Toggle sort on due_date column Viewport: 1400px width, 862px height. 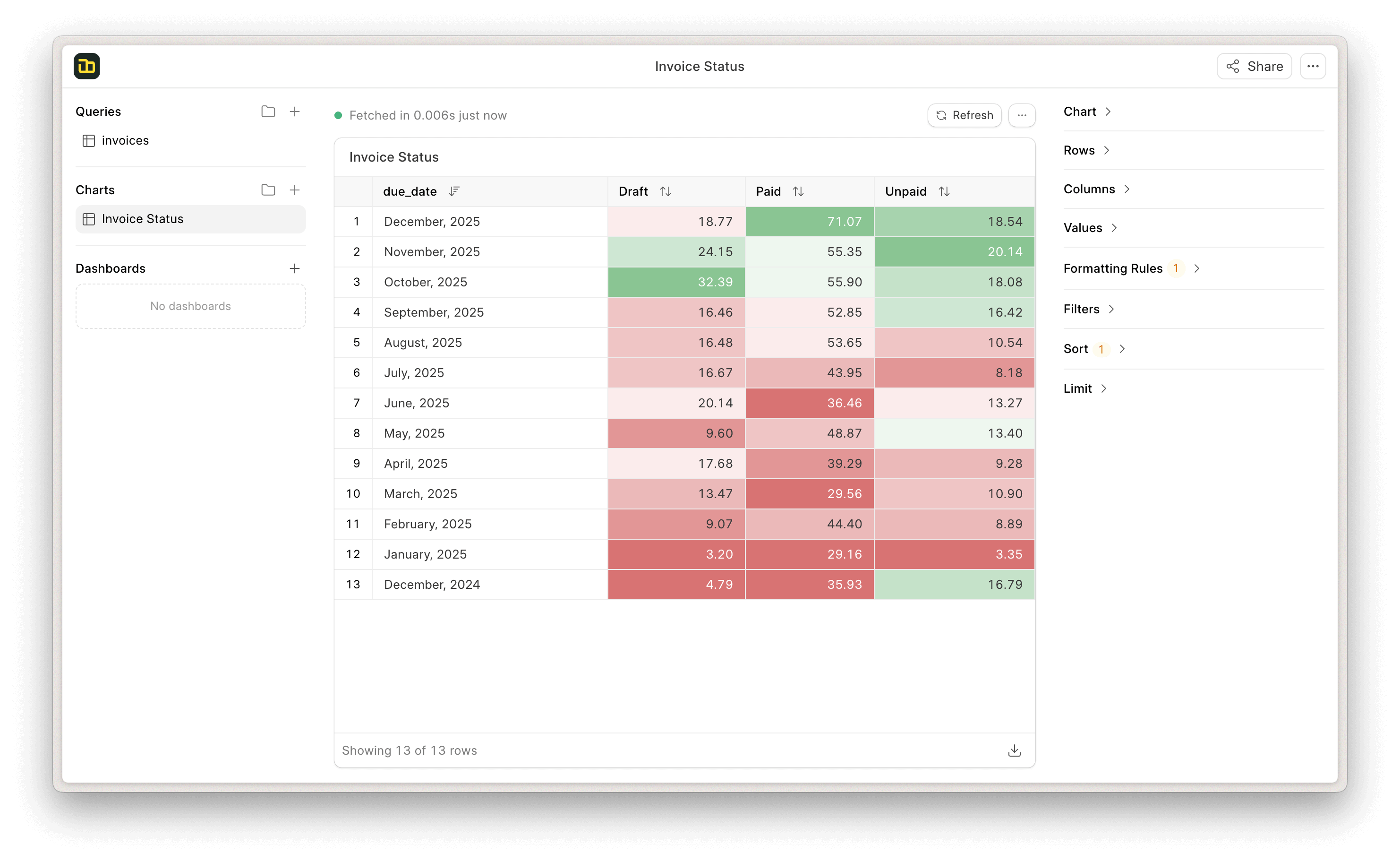(454, 191)
